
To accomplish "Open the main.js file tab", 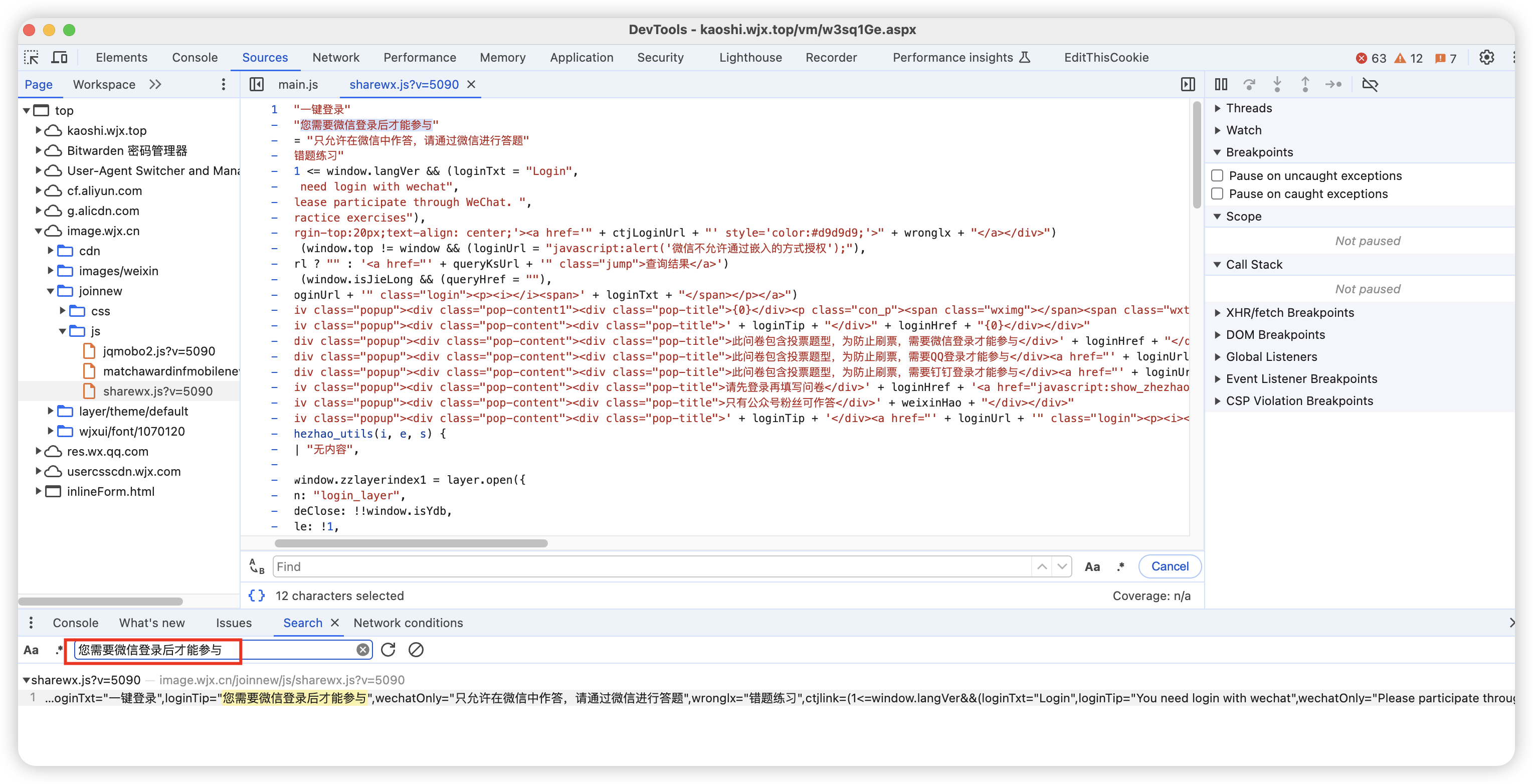I will pyautogui.click(x=298, y=85).
